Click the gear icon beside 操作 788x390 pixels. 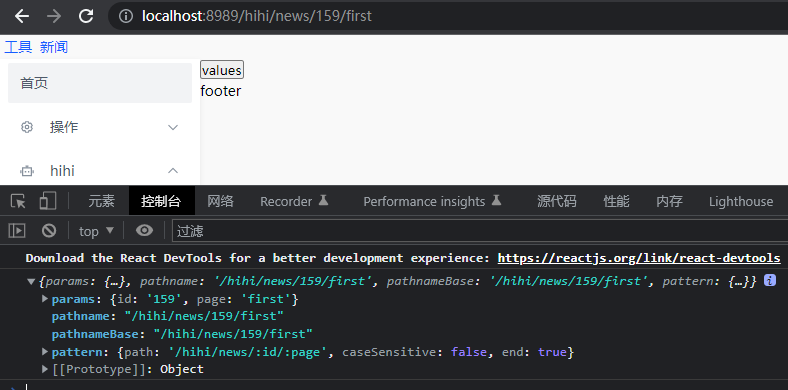pyautogui.click(x=27, y=127)
